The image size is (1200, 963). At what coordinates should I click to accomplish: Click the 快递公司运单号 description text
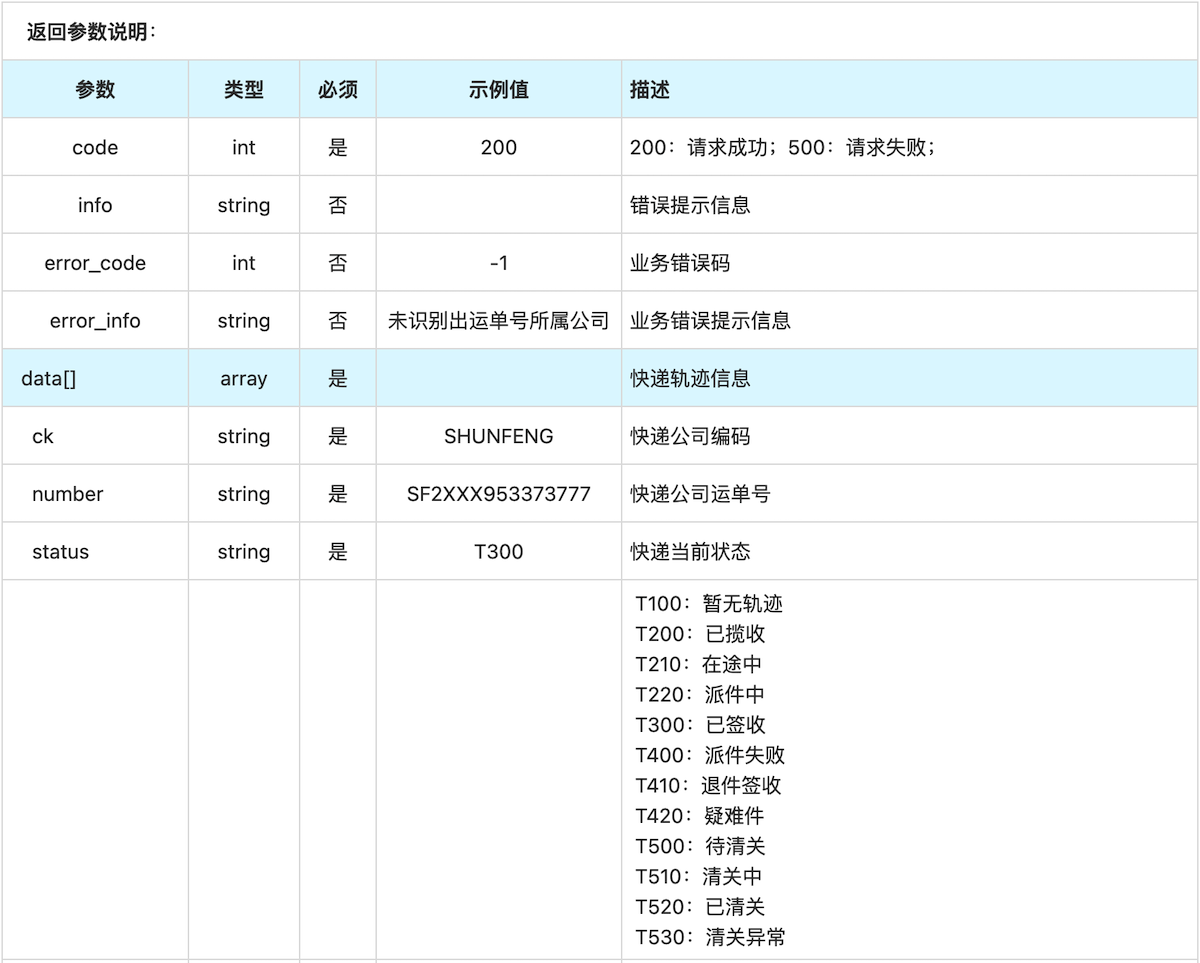click(700, 494)
